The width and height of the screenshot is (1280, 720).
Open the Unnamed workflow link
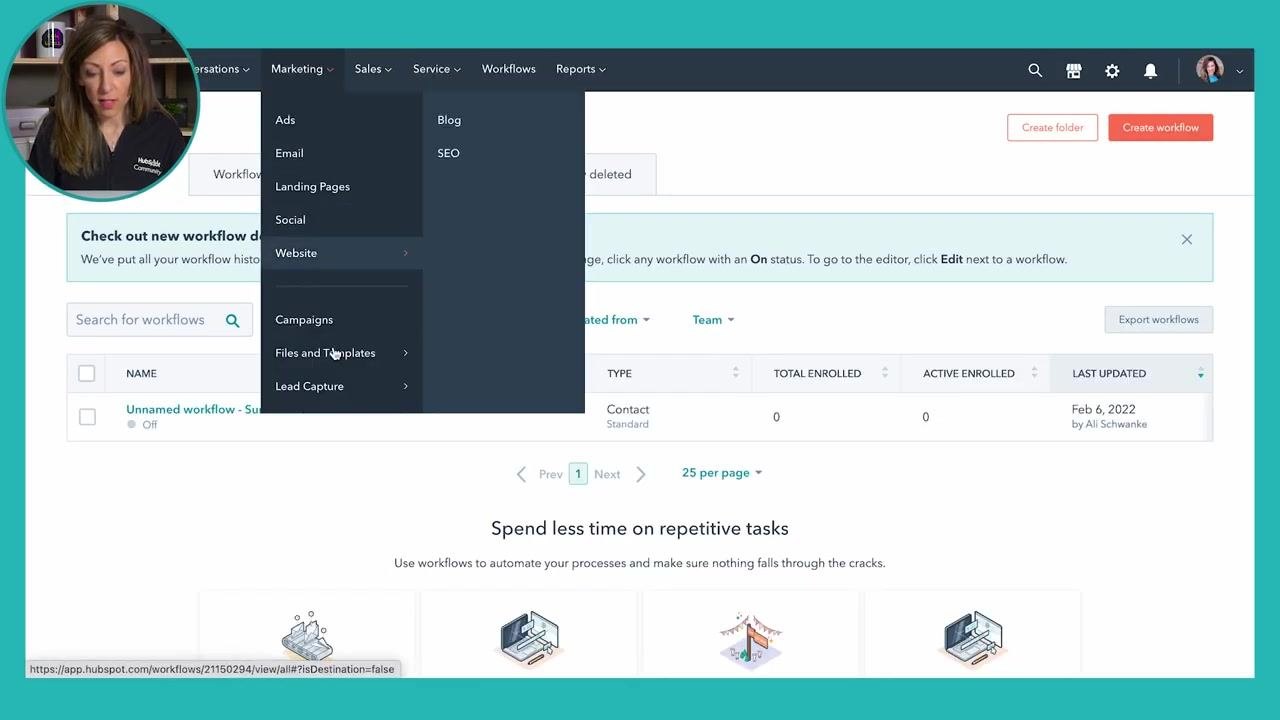193,409
